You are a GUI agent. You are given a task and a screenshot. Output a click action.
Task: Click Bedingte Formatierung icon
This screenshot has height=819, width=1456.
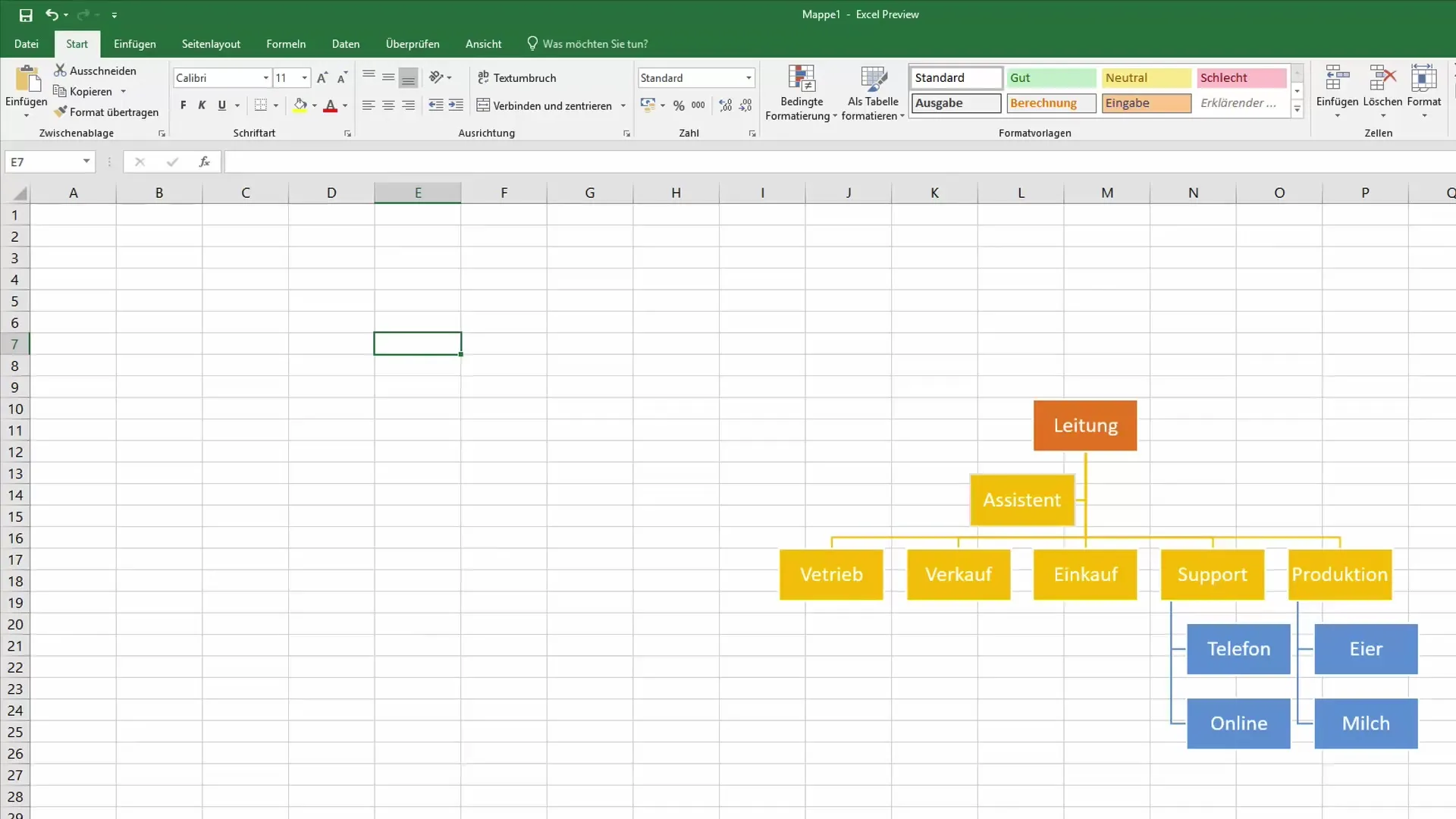(802, 79)
